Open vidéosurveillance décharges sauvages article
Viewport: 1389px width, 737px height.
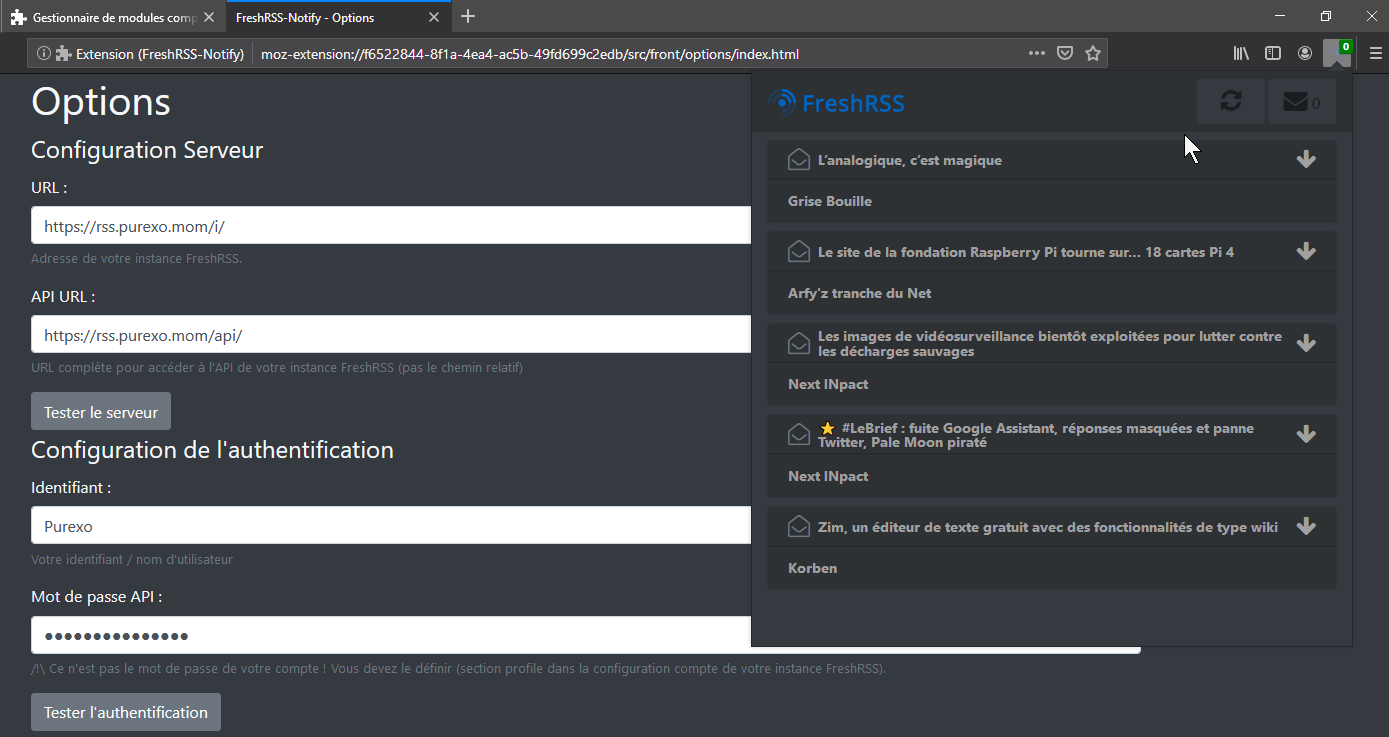point(1050,344)
